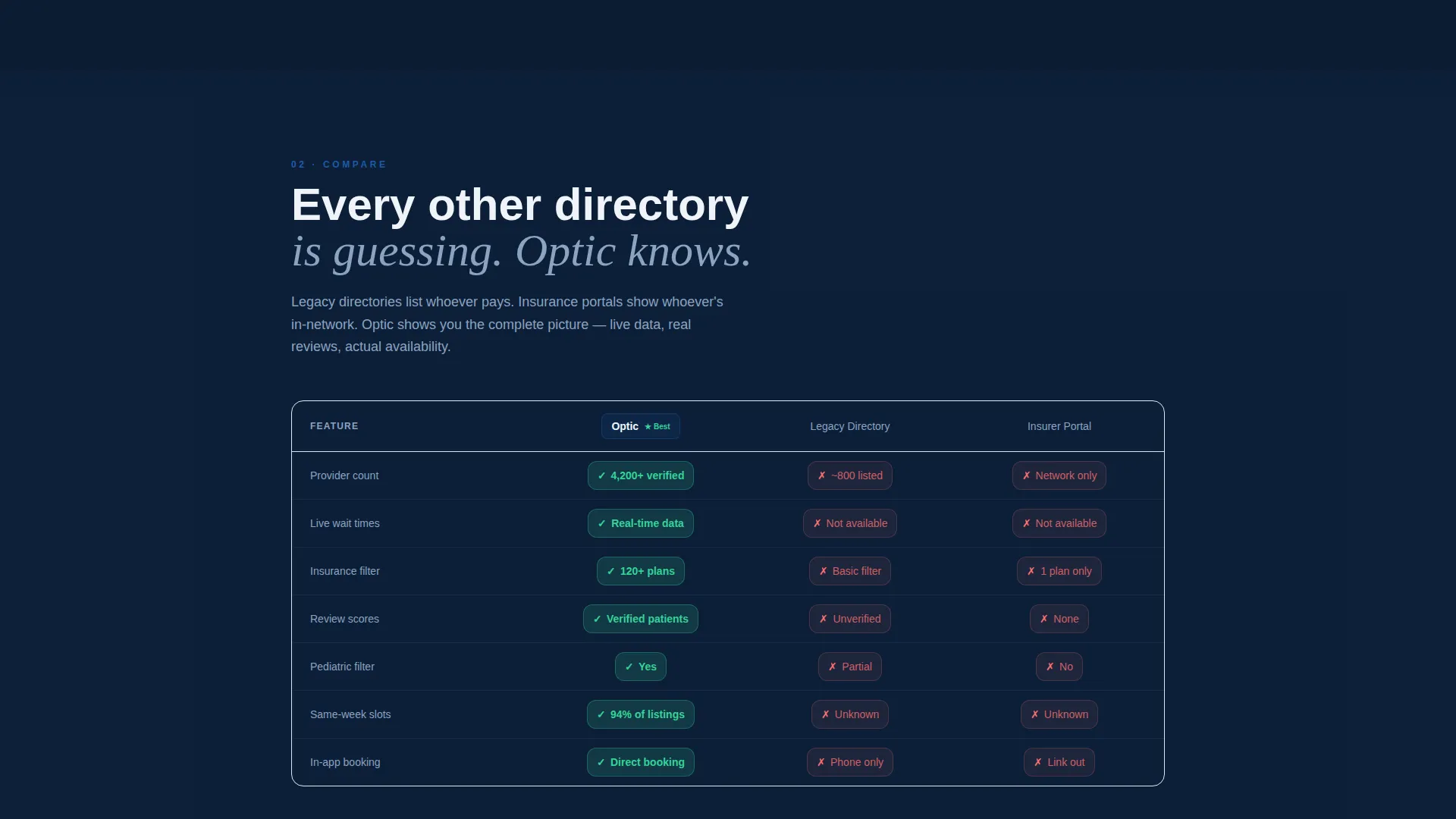
Task: Click the '02 · COMPARE' section label
Action: (x=339, y=165)
